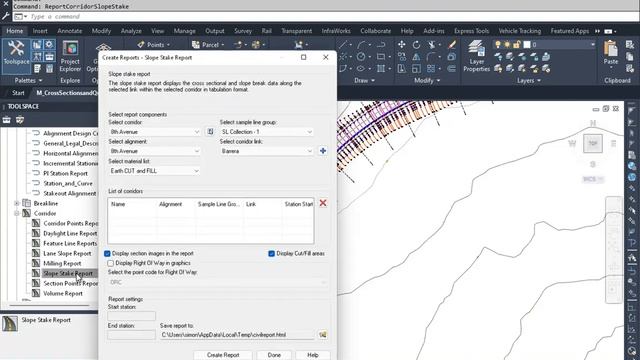Screen dimensions: 640x360
Task: Expand the Layers panel dropdown
Action: click(x=529, y=80)
